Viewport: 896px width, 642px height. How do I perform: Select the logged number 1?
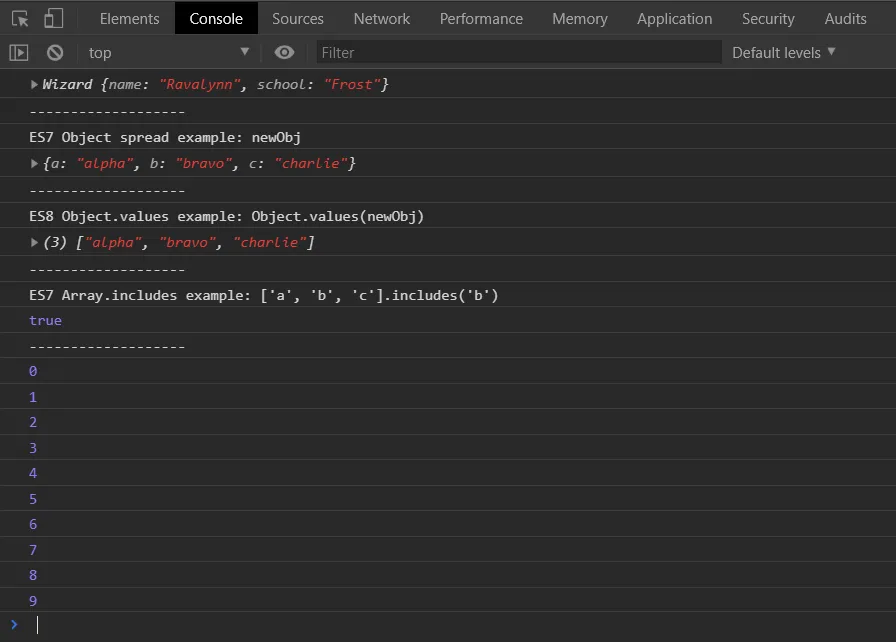tap(33, 397)
